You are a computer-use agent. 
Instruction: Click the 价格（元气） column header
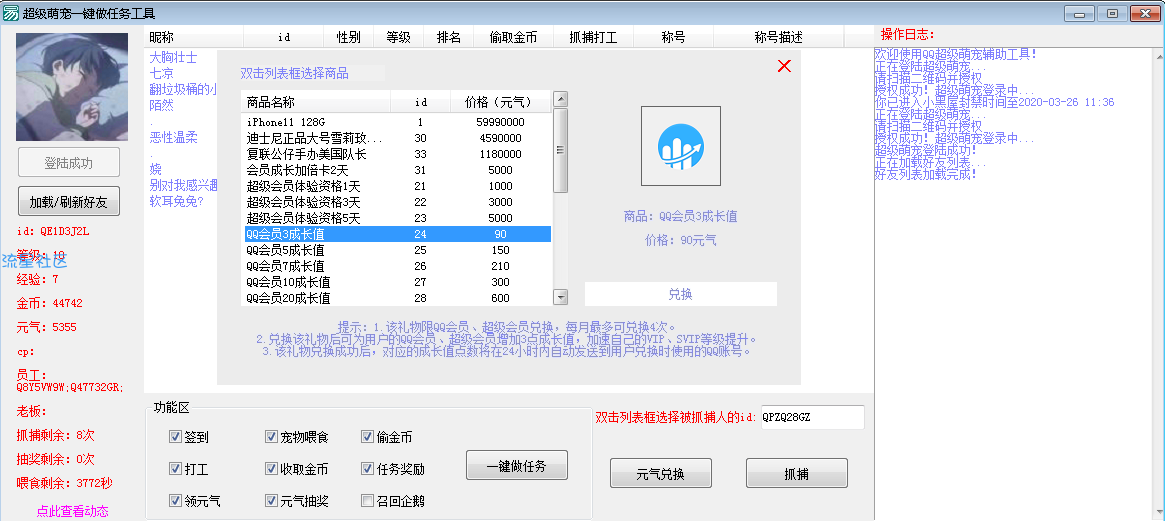point(501,102)
